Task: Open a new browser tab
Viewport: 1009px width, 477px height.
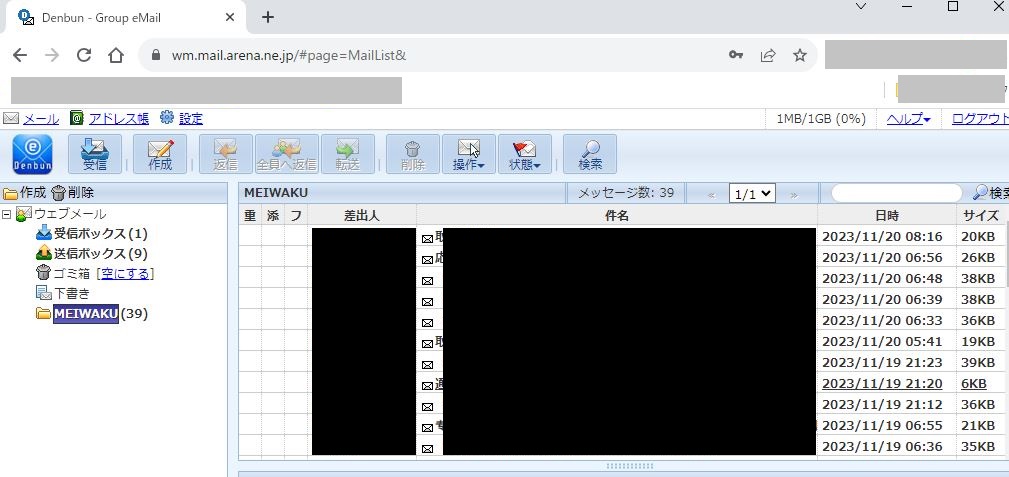Action: [268, 17]
